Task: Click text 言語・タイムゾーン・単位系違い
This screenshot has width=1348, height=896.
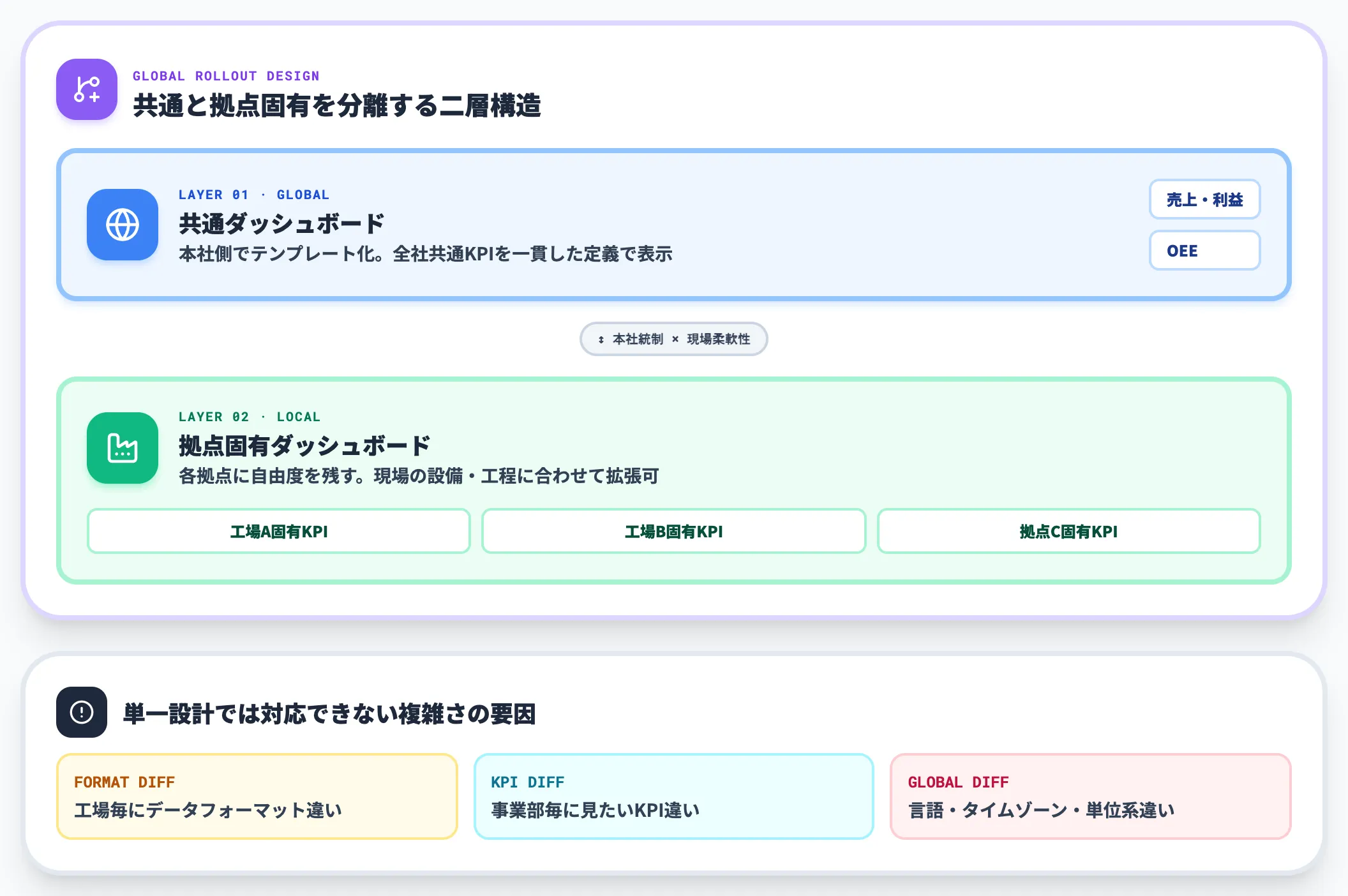Action: pyautogui.click(x=1041, y=810)
